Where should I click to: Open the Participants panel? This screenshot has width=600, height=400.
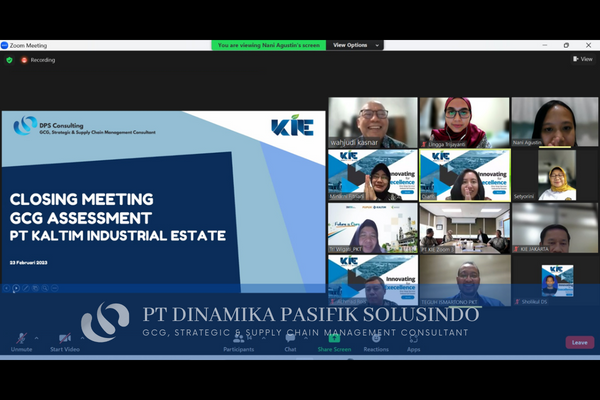pos(239,340)
